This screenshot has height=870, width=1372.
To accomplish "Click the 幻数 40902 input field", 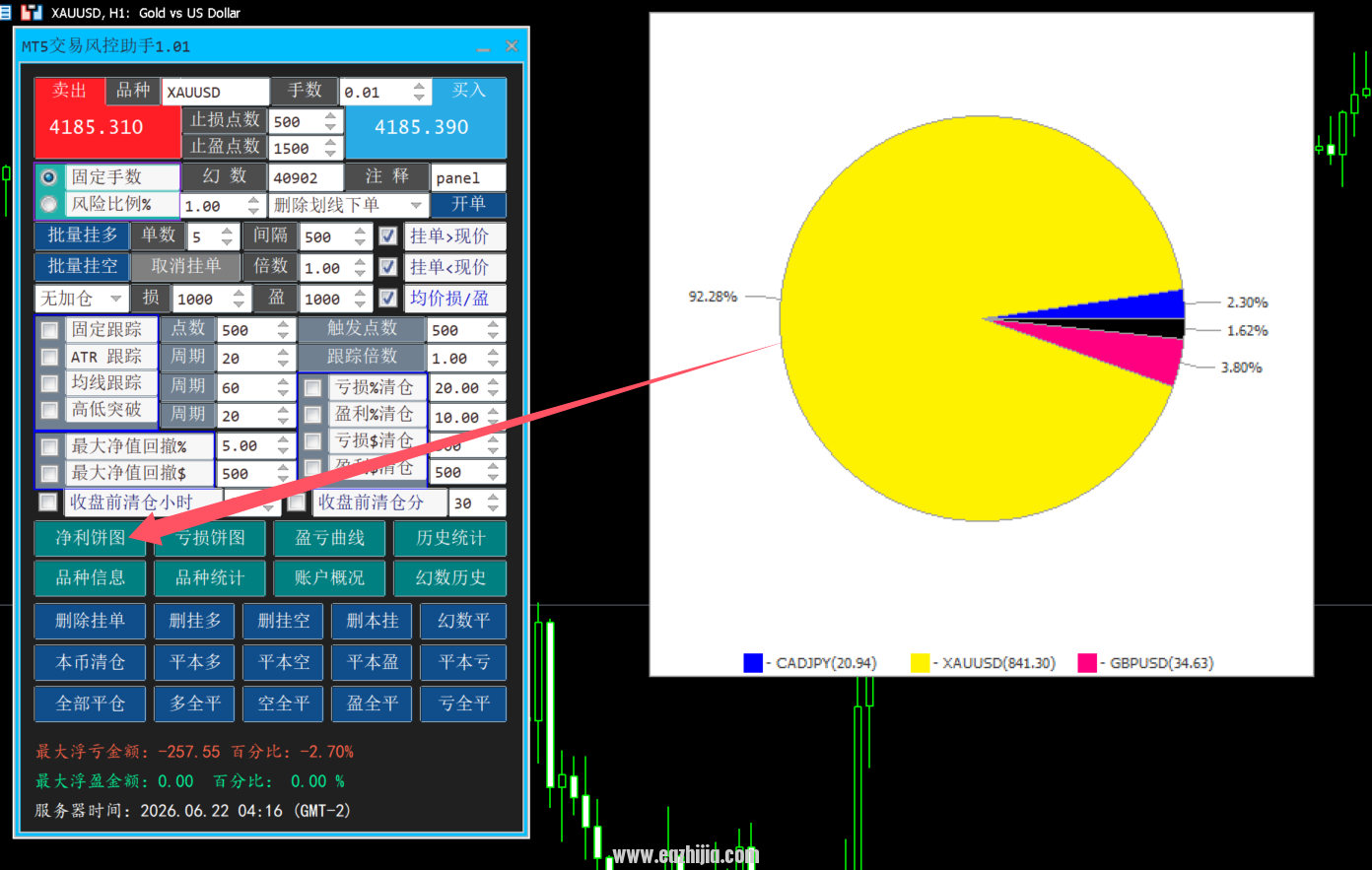I will coord(306,177).
